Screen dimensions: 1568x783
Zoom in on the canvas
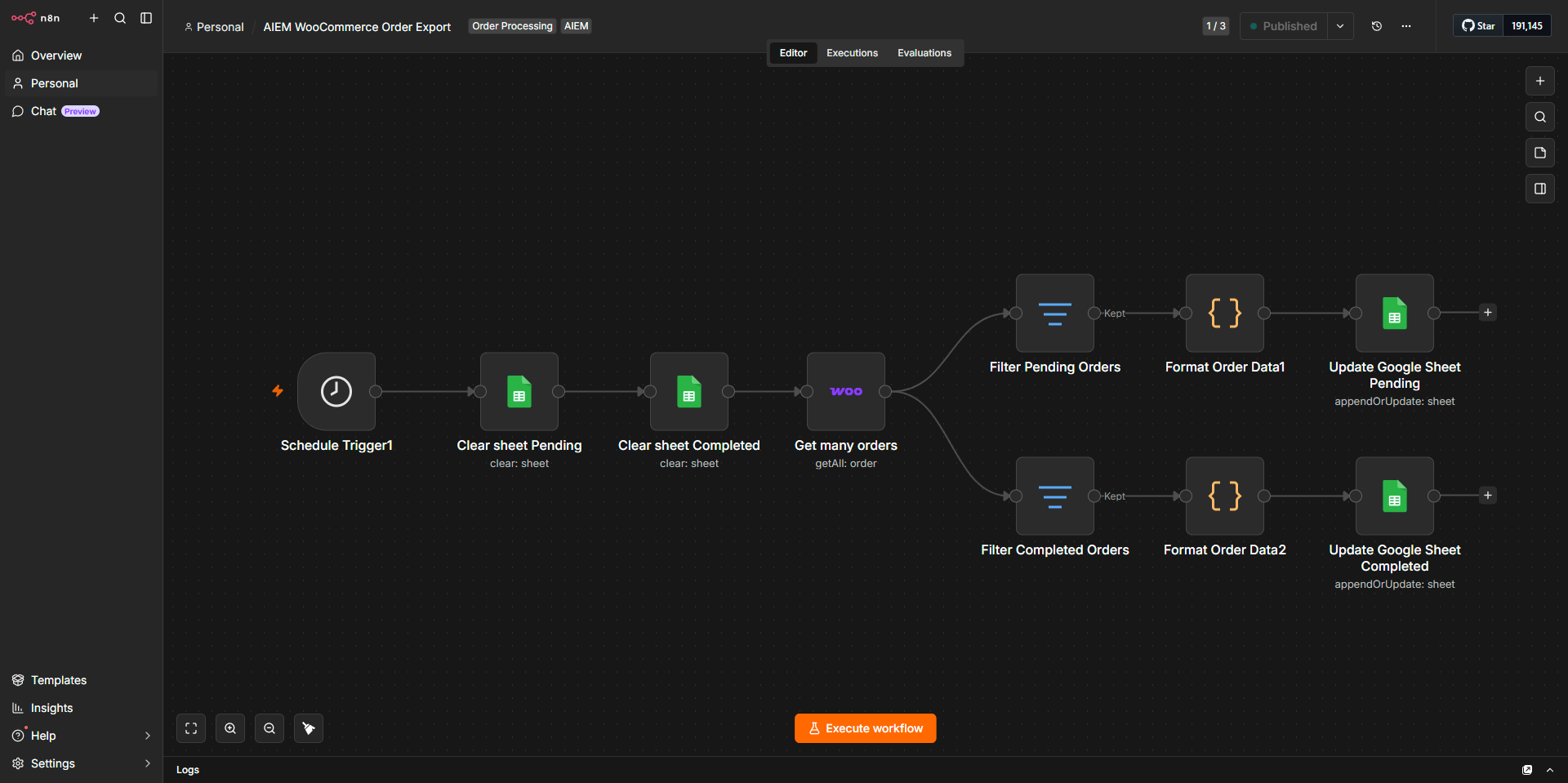230,728
